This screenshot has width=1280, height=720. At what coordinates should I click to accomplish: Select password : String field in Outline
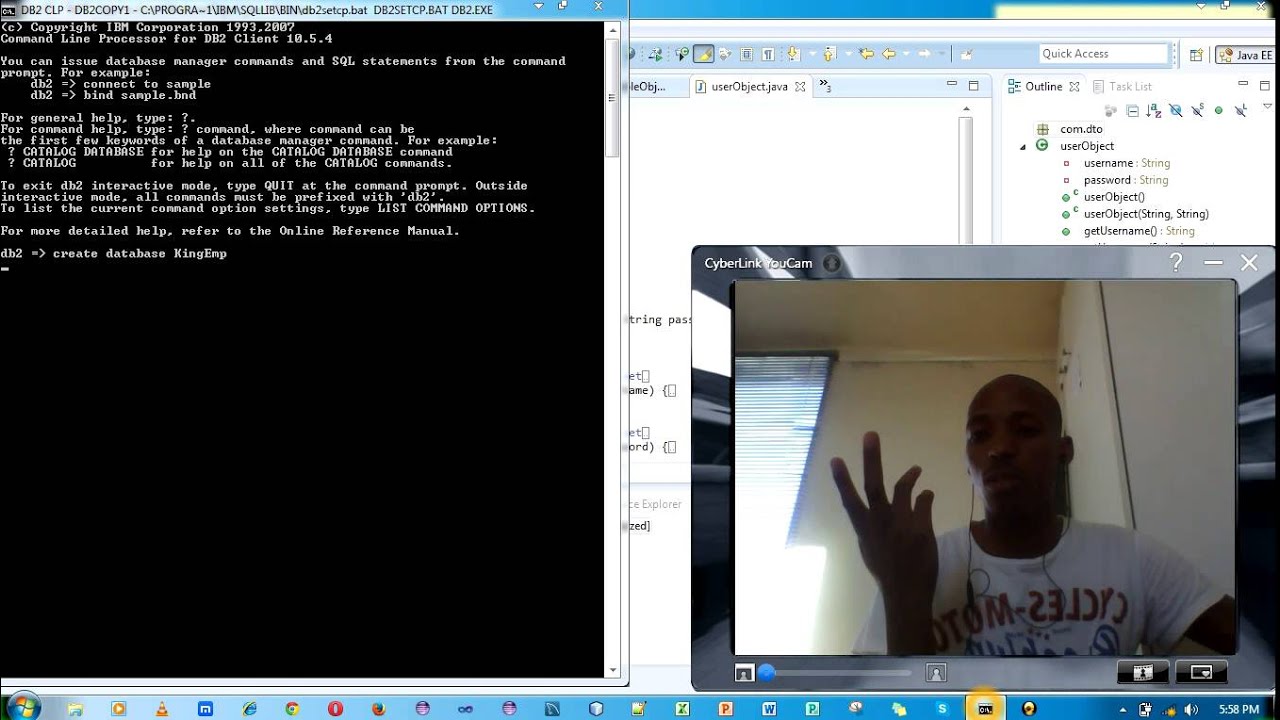pos(1126,180)
